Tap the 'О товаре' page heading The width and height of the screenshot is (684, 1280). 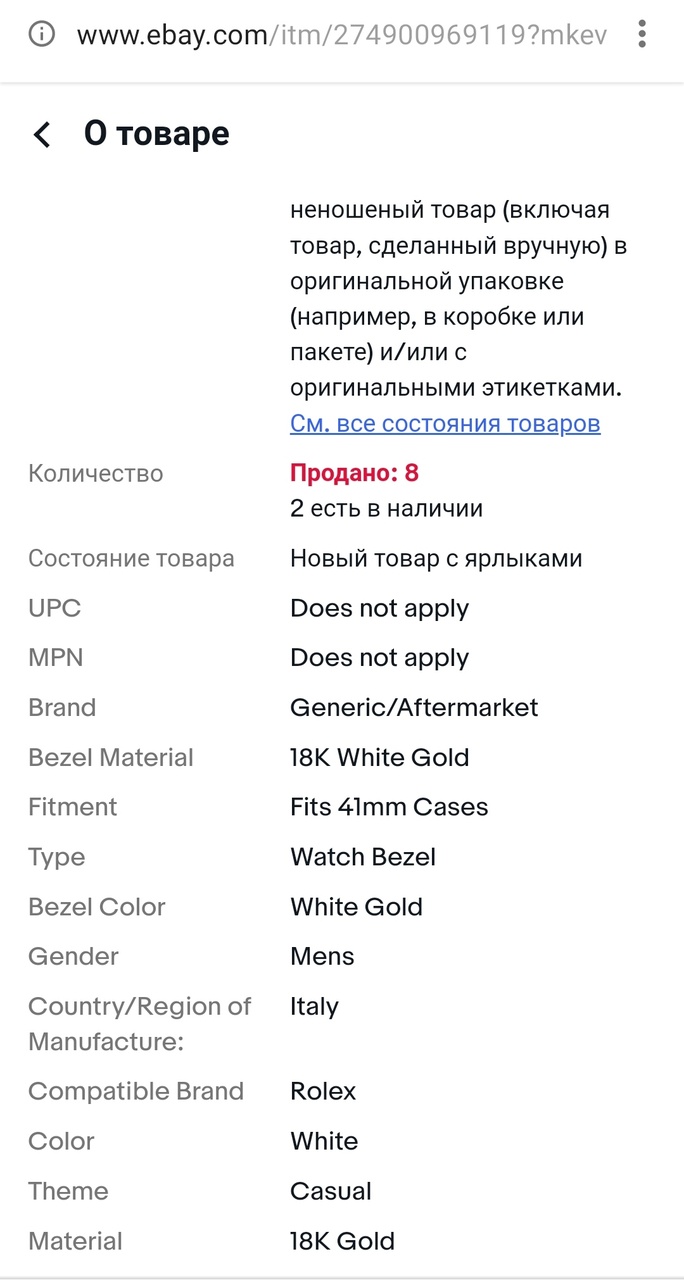tap(157, 134)
